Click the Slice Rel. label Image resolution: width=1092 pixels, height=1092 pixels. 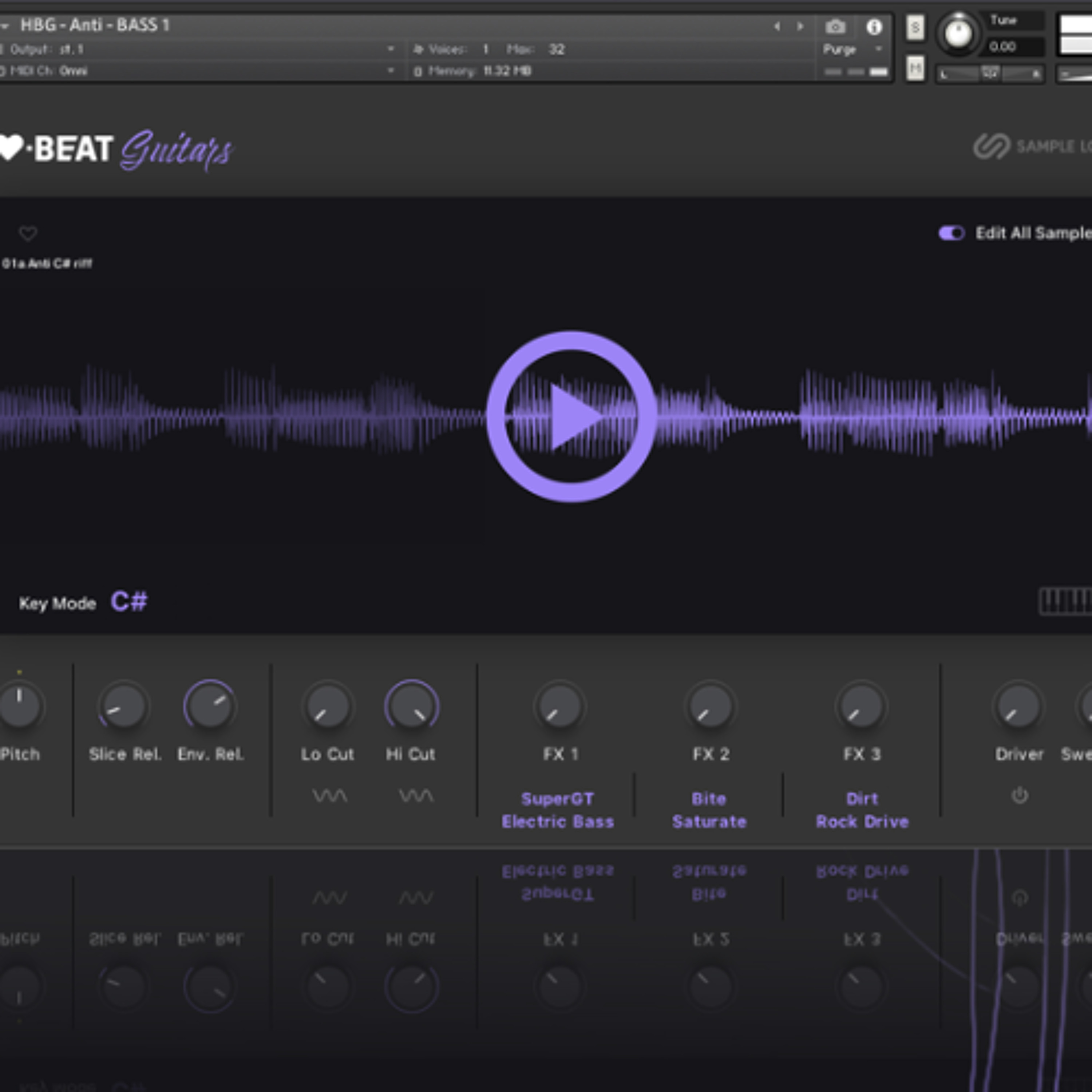click(x=125, y=755)
